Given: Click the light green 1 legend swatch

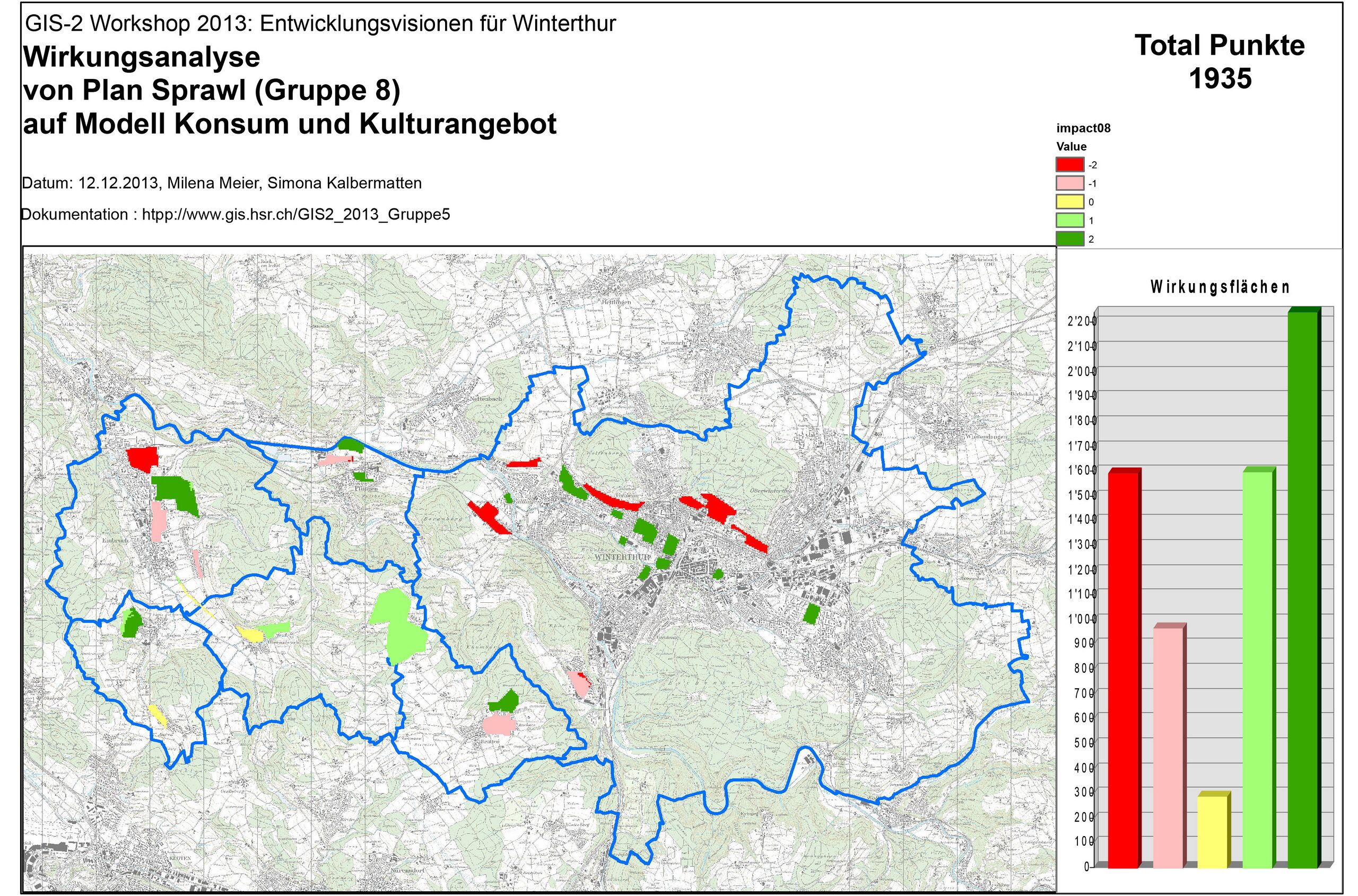Looking at the screenshot, I should tap(1069, 221).
